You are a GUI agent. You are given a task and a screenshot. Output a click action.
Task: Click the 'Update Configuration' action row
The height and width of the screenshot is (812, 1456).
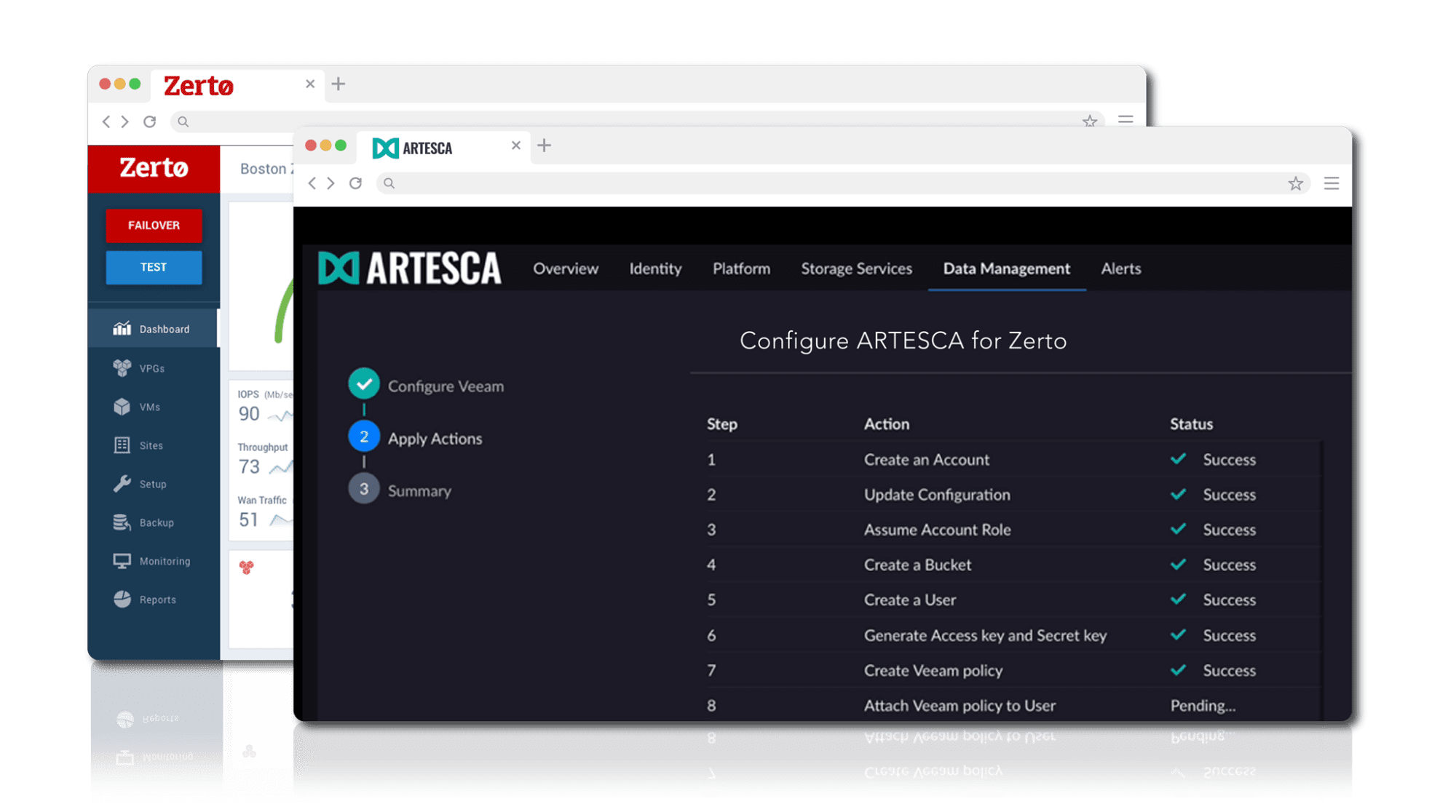(x=1012, y=495)
